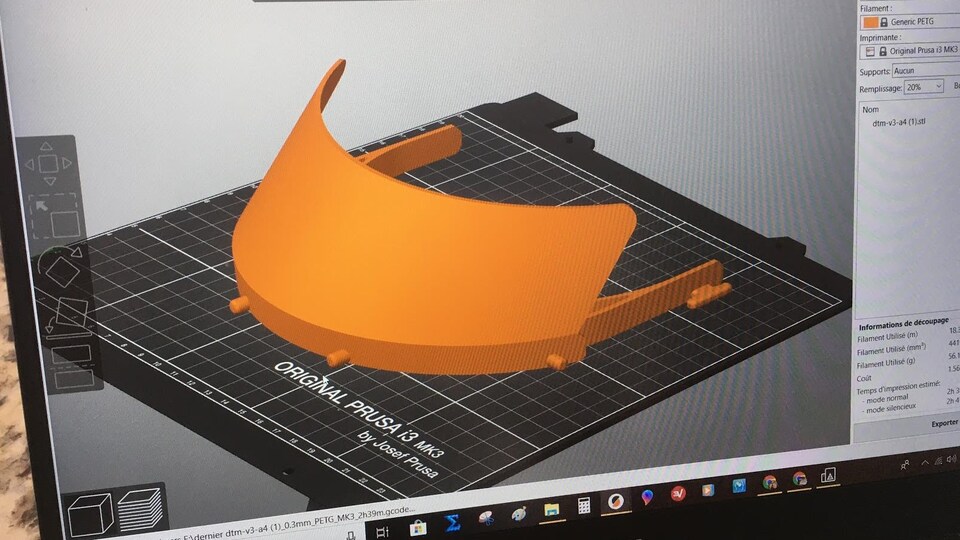The height and width of the screenshot is (540, 960).
Task: Open the blue Sigma app on taskbar
Action: tap(452, 523)
